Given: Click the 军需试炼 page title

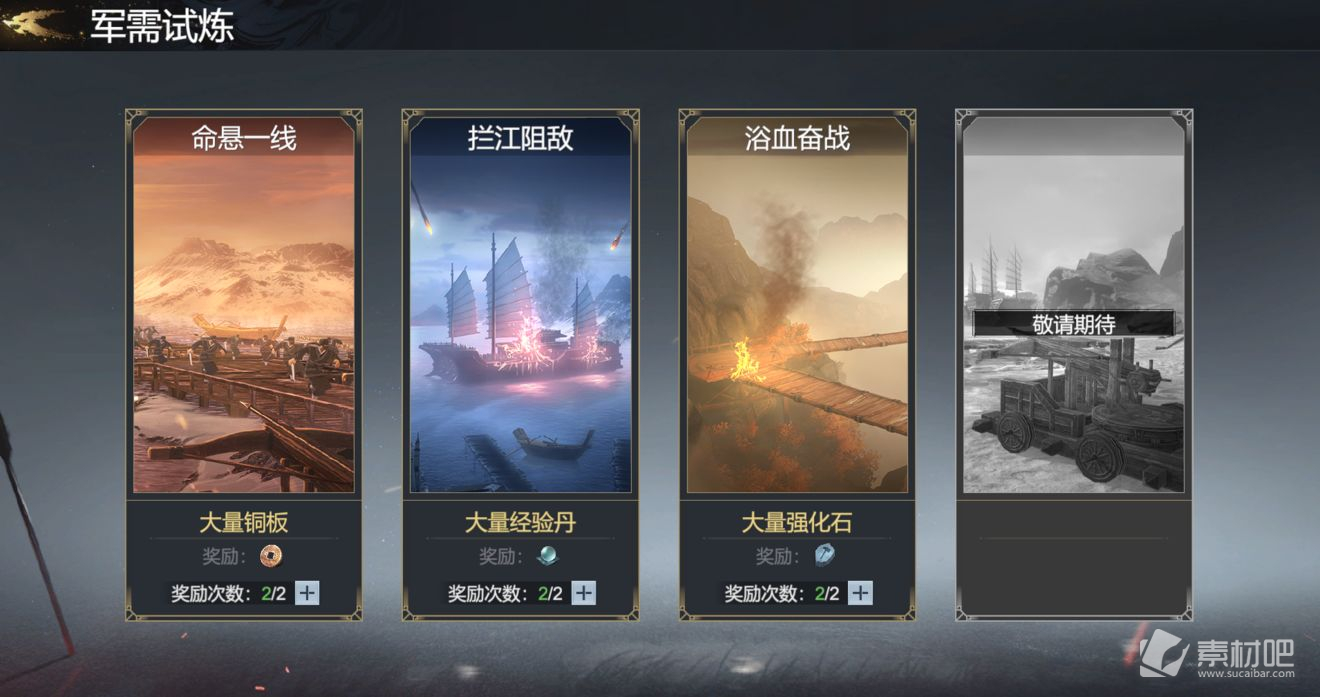Looking at the screenshot, I should tap(162, 26).
